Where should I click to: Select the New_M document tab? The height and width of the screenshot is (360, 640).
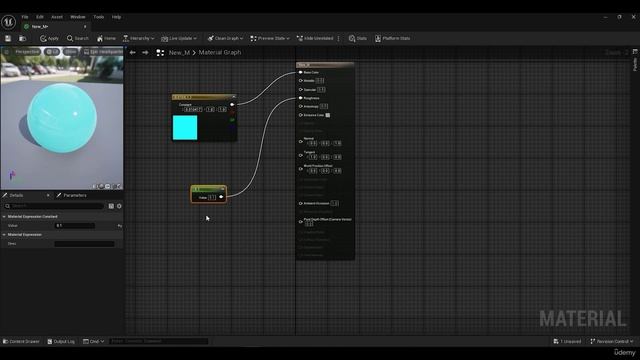[55, 27]
